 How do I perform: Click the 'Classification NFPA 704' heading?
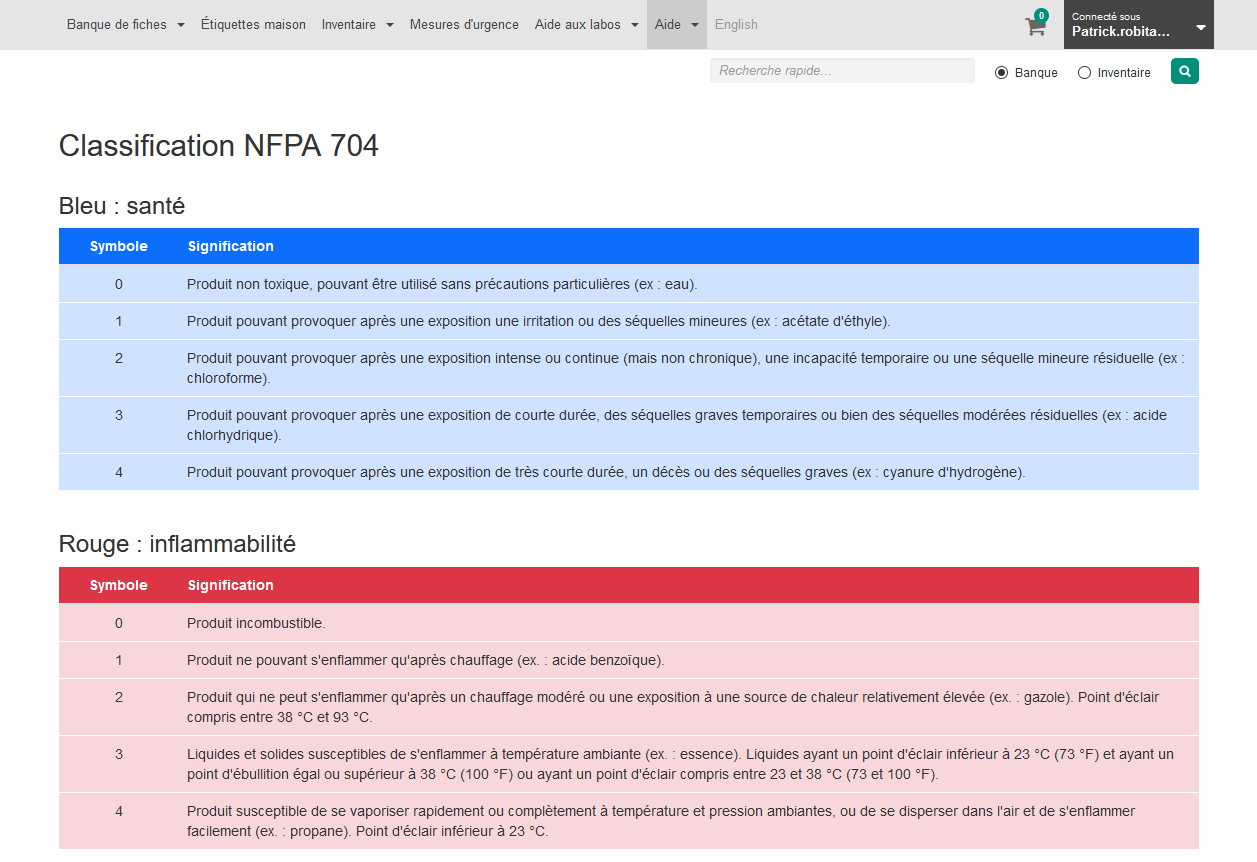point(219,146)
